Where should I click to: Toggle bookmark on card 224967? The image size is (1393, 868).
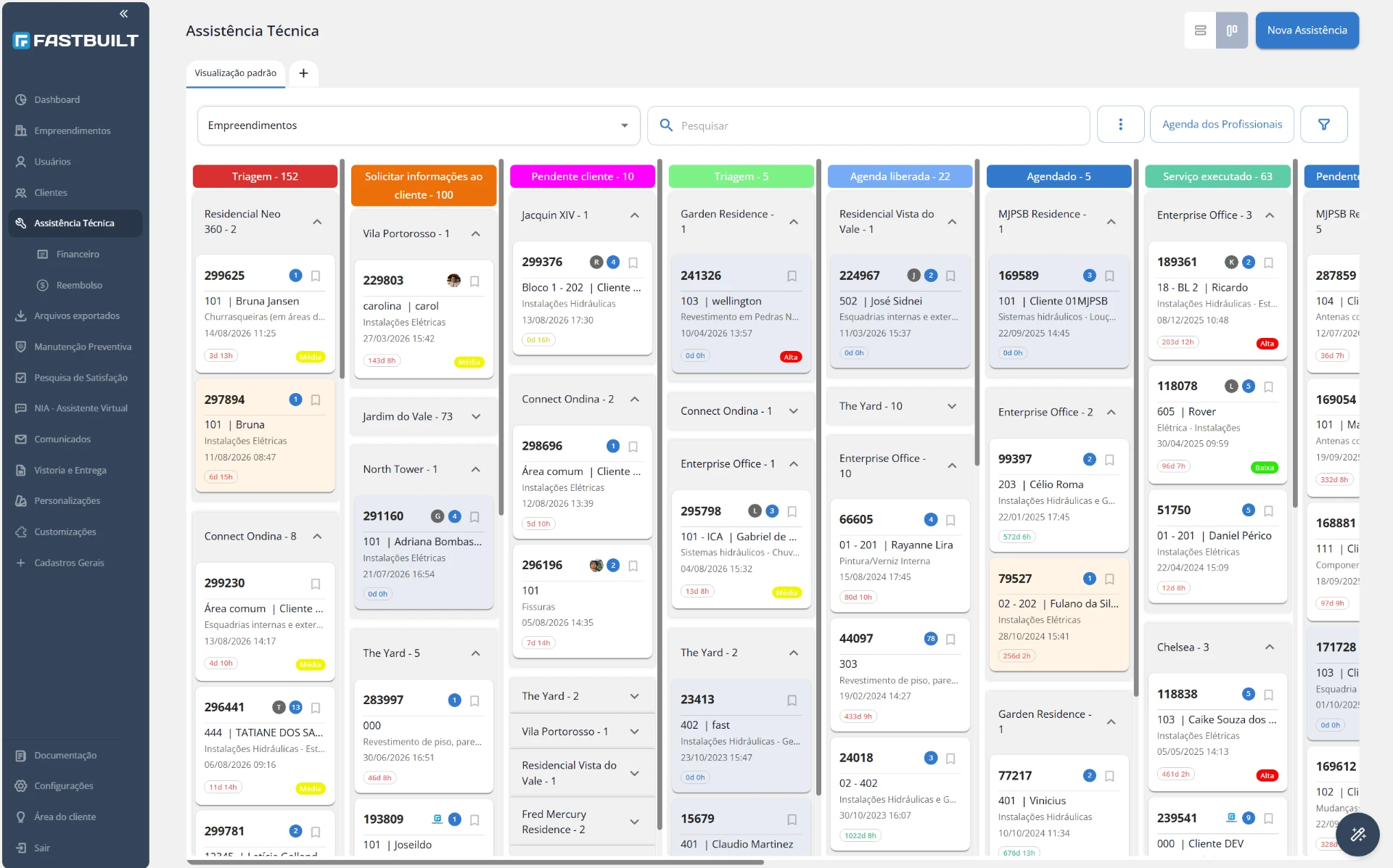950,276
